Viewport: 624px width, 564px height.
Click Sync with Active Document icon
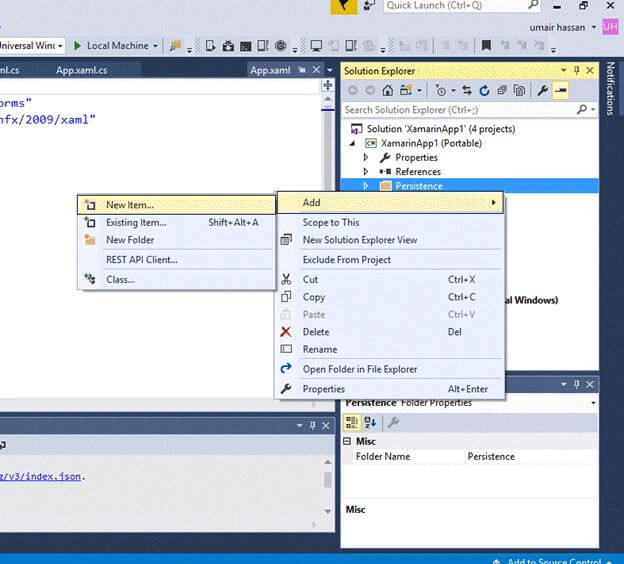[467, 90]
